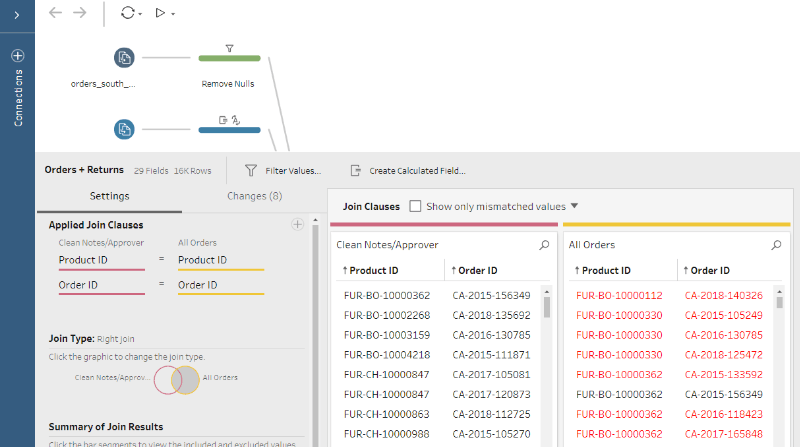Image resolution: width=800 pixels, height=447 pixels.
Task: Select the orders_south input step icon
Action: [124, 58]
